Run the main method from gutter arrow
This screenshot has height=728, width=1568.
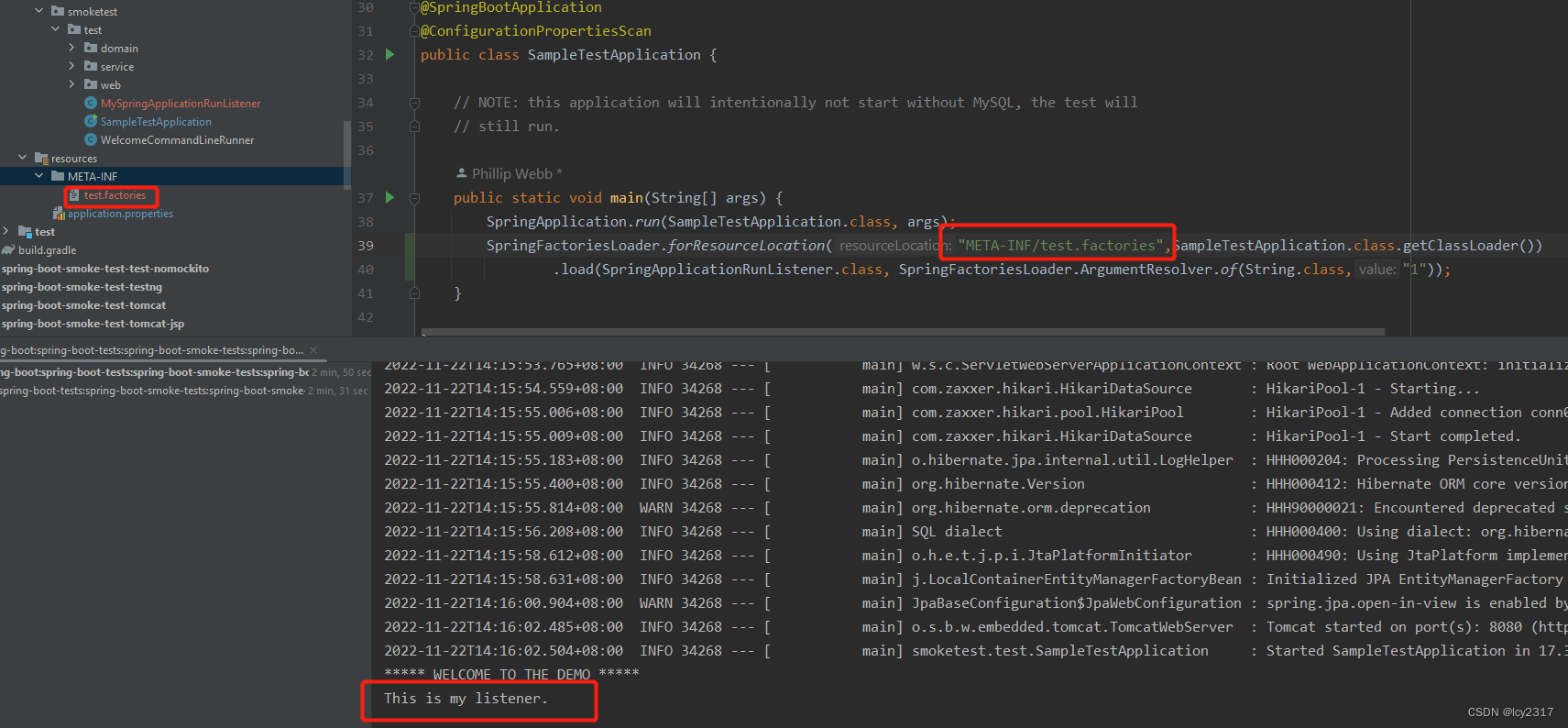pos(390,197)
